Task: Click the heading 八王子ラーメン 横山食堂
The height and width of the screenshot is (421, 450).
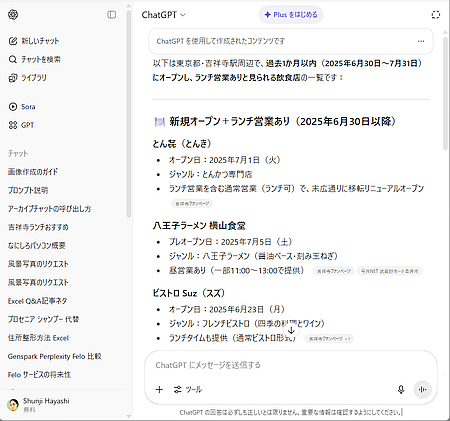Action: tap(199, 226)
